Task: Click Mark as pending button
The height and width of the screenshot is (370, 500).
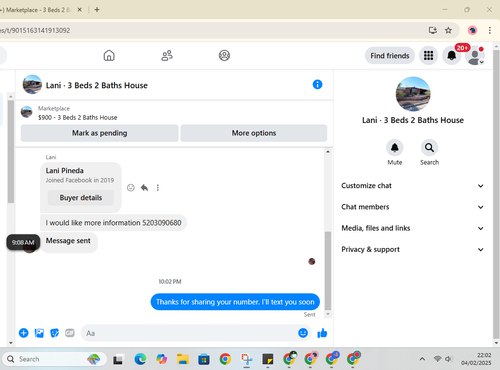Action: point(99,133)
